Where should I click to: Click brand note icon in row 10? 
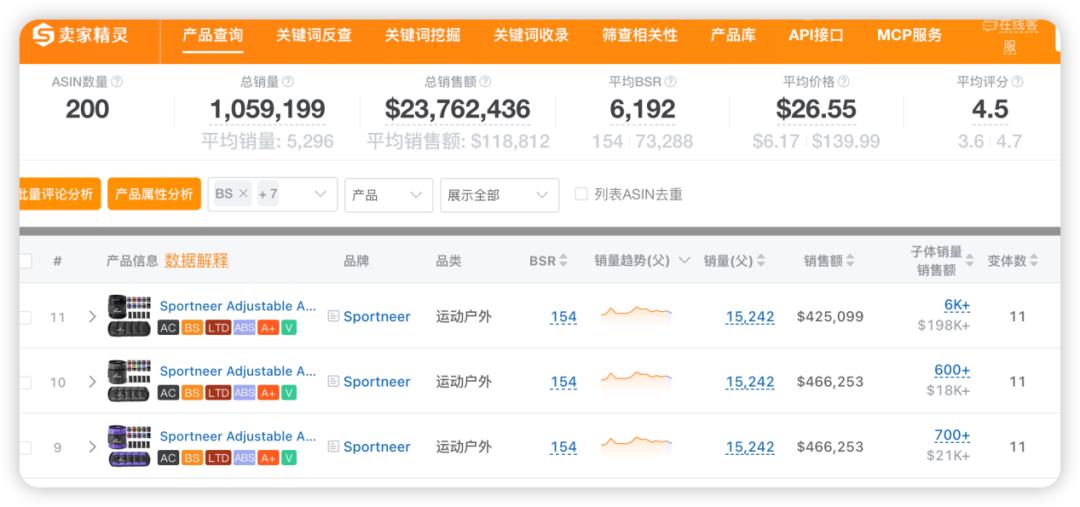(333, 381)
